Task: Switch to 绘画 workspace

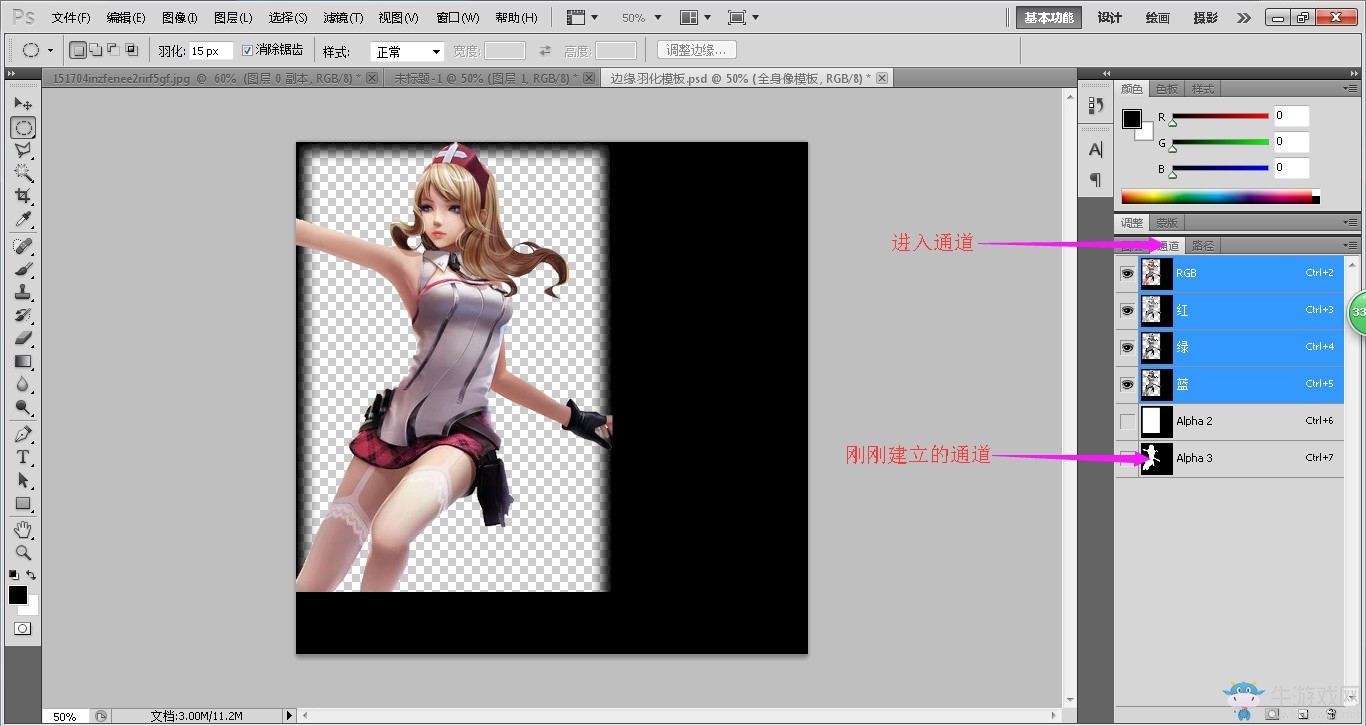Action: pos(1158,18)
